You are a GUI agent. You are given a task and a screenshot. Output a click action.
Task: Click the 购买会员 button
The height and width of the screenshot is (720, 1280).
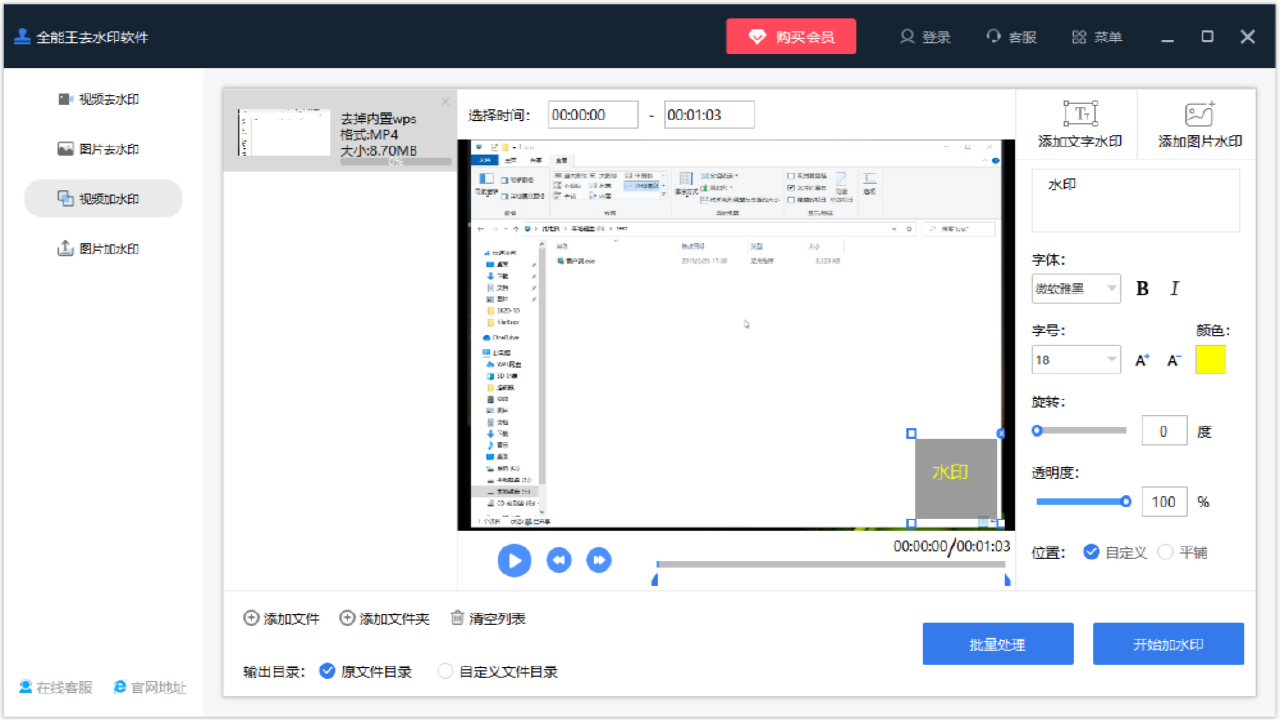791,35
